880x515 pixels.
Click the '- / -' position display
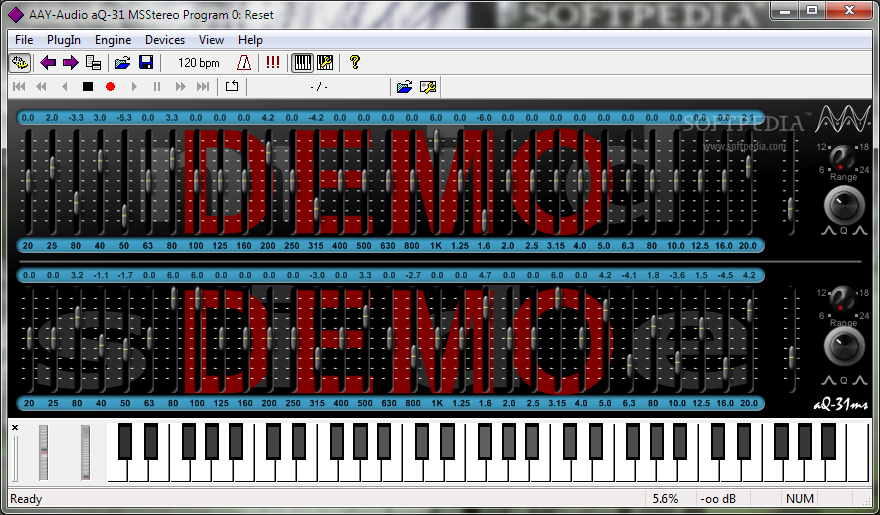(x=319, y=87)
